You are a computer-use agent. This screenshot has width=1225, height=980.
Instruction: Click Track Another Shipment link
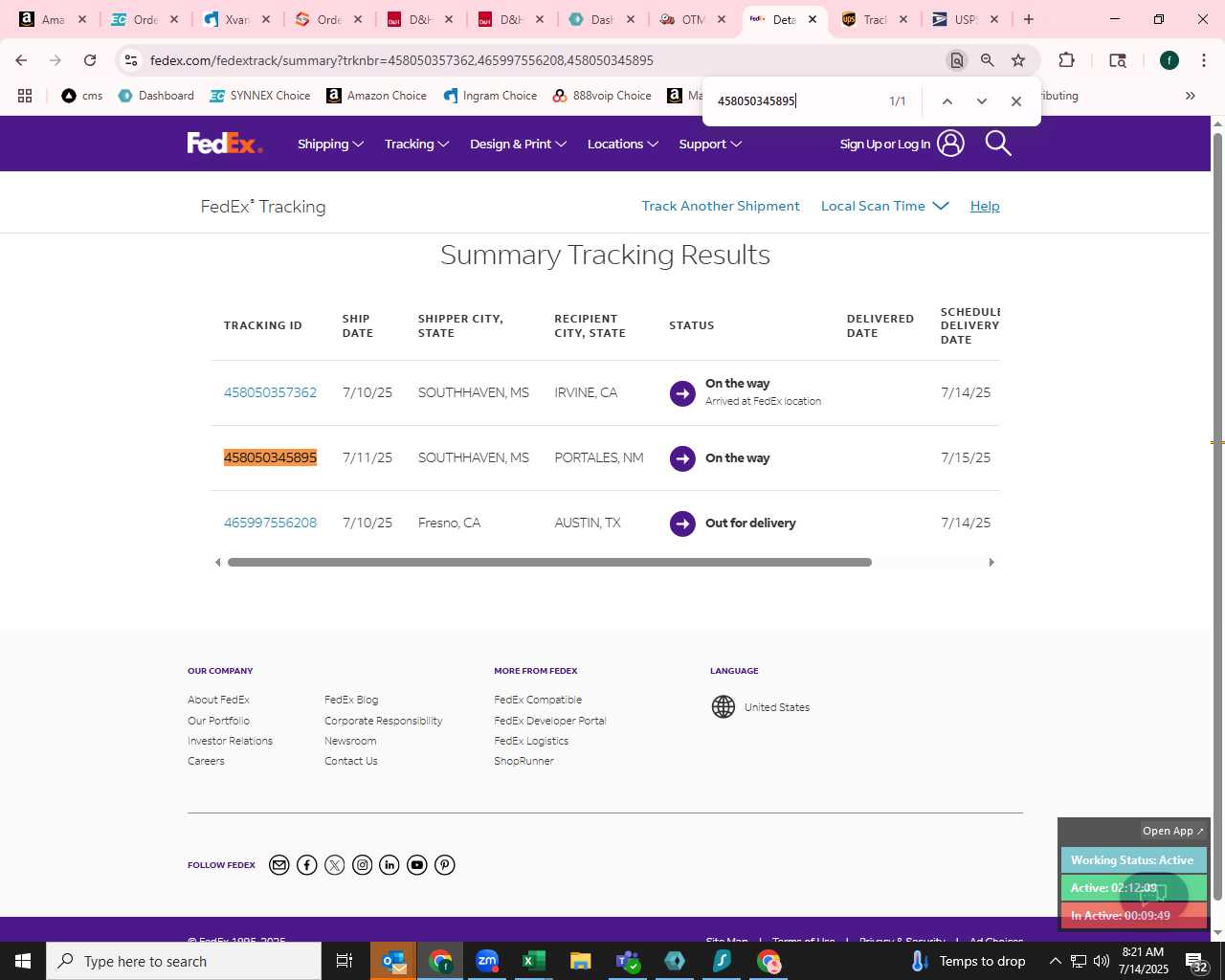[x=721, y=206]
